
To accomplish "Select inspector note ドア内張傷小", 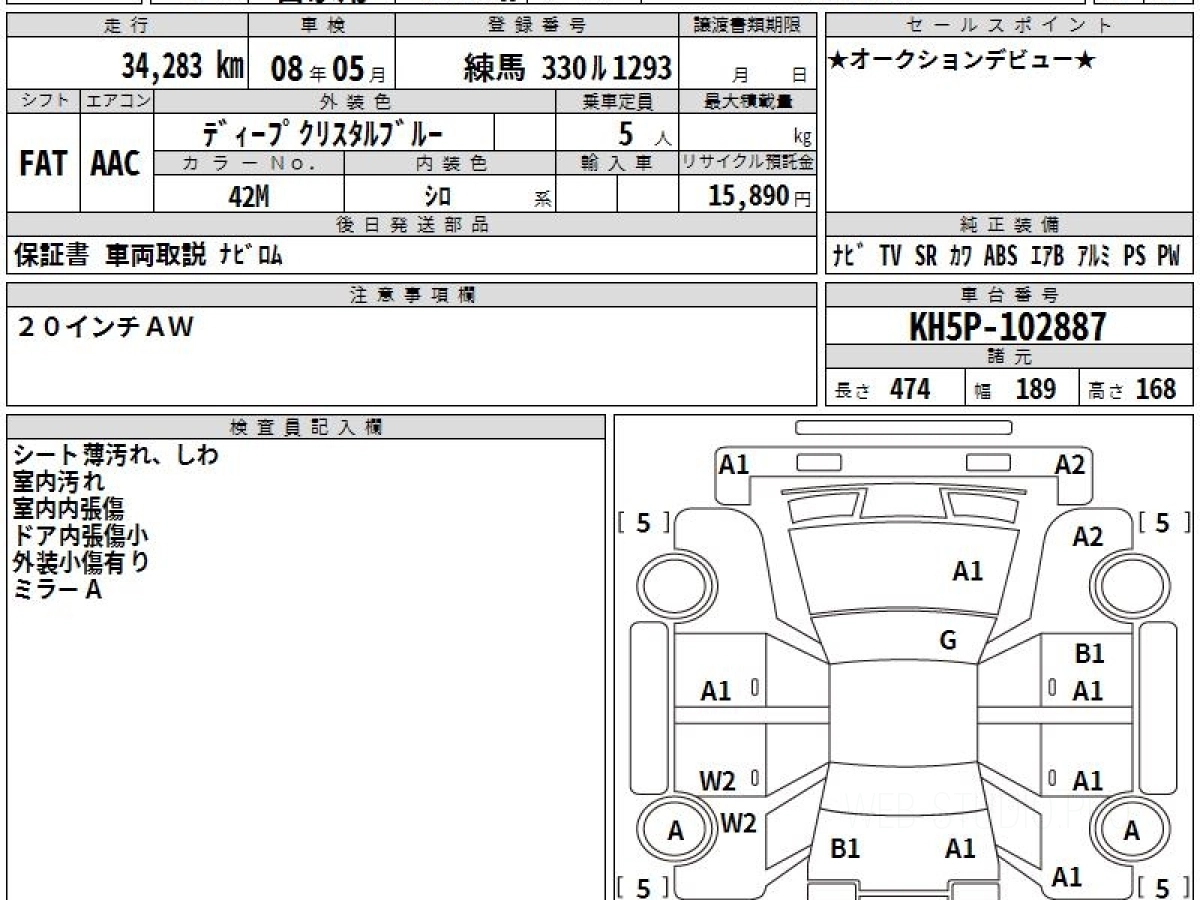I will click(x=81, y=536).
